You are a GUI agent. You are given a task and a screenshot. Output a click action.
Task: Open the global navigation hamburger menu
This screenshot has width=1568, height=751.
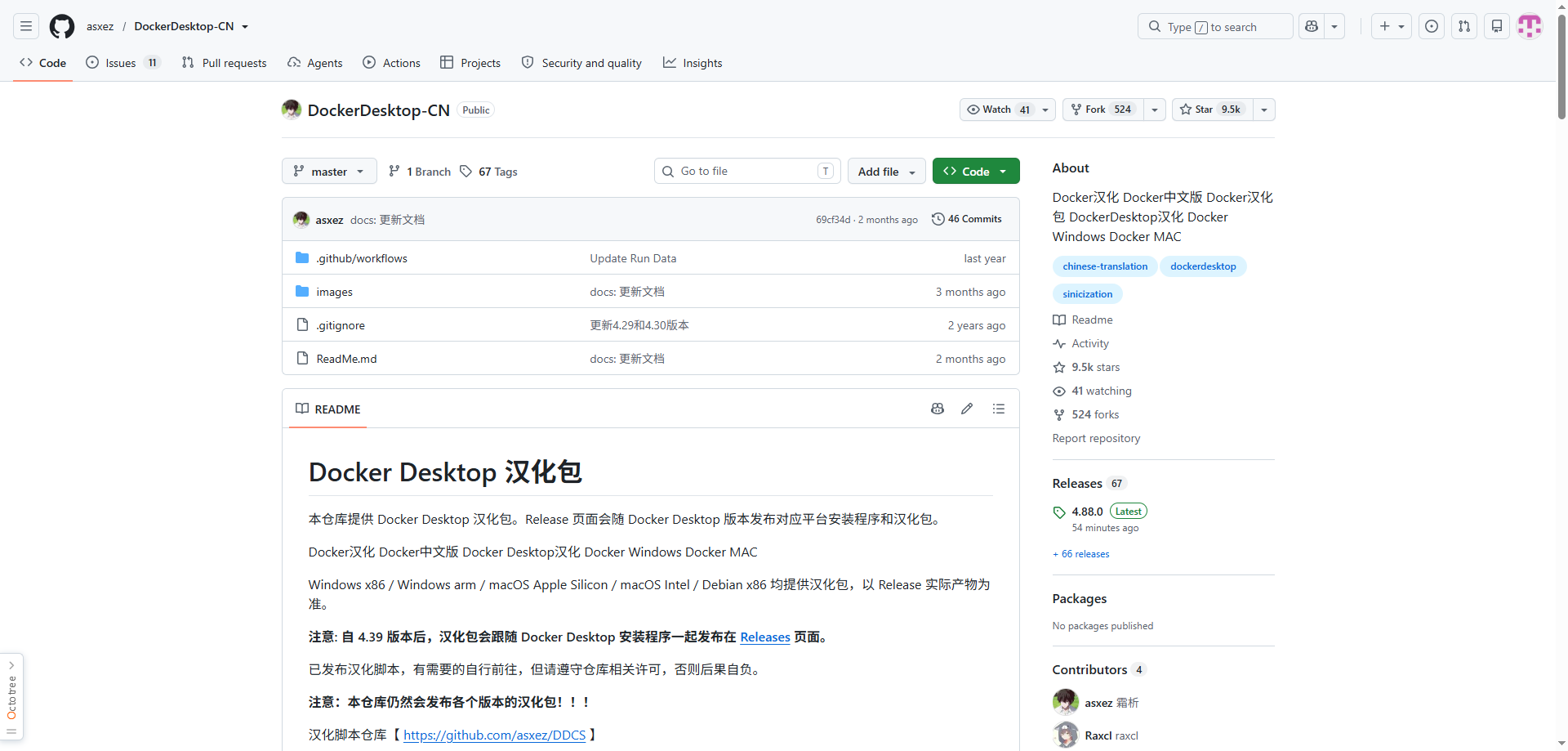point(26,26)
